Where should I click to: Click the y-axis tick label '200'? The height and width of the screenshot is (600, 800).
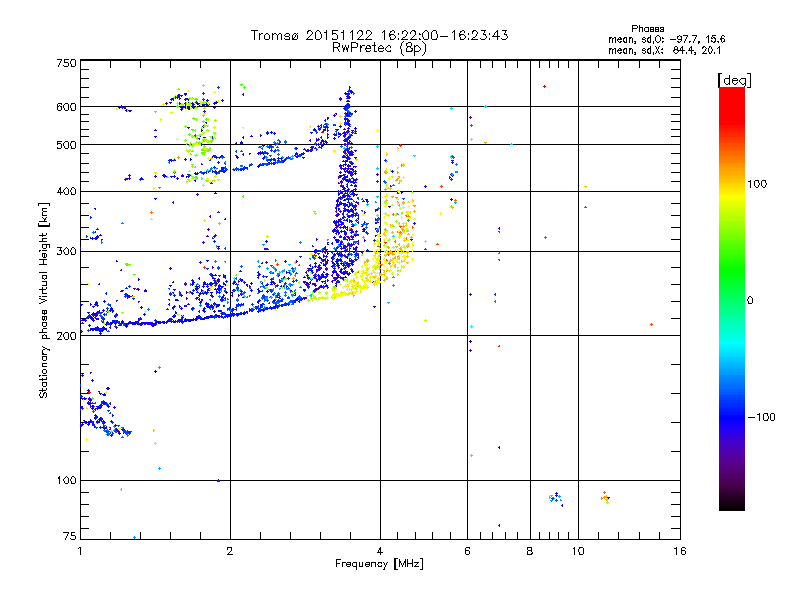(66, 336)
